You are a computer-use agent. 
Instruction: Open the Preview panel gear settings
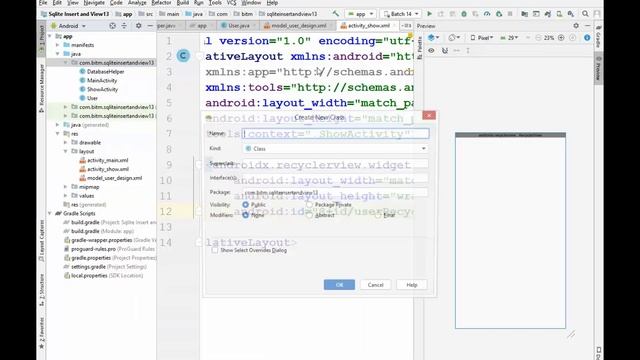click(x=576, y=26)
